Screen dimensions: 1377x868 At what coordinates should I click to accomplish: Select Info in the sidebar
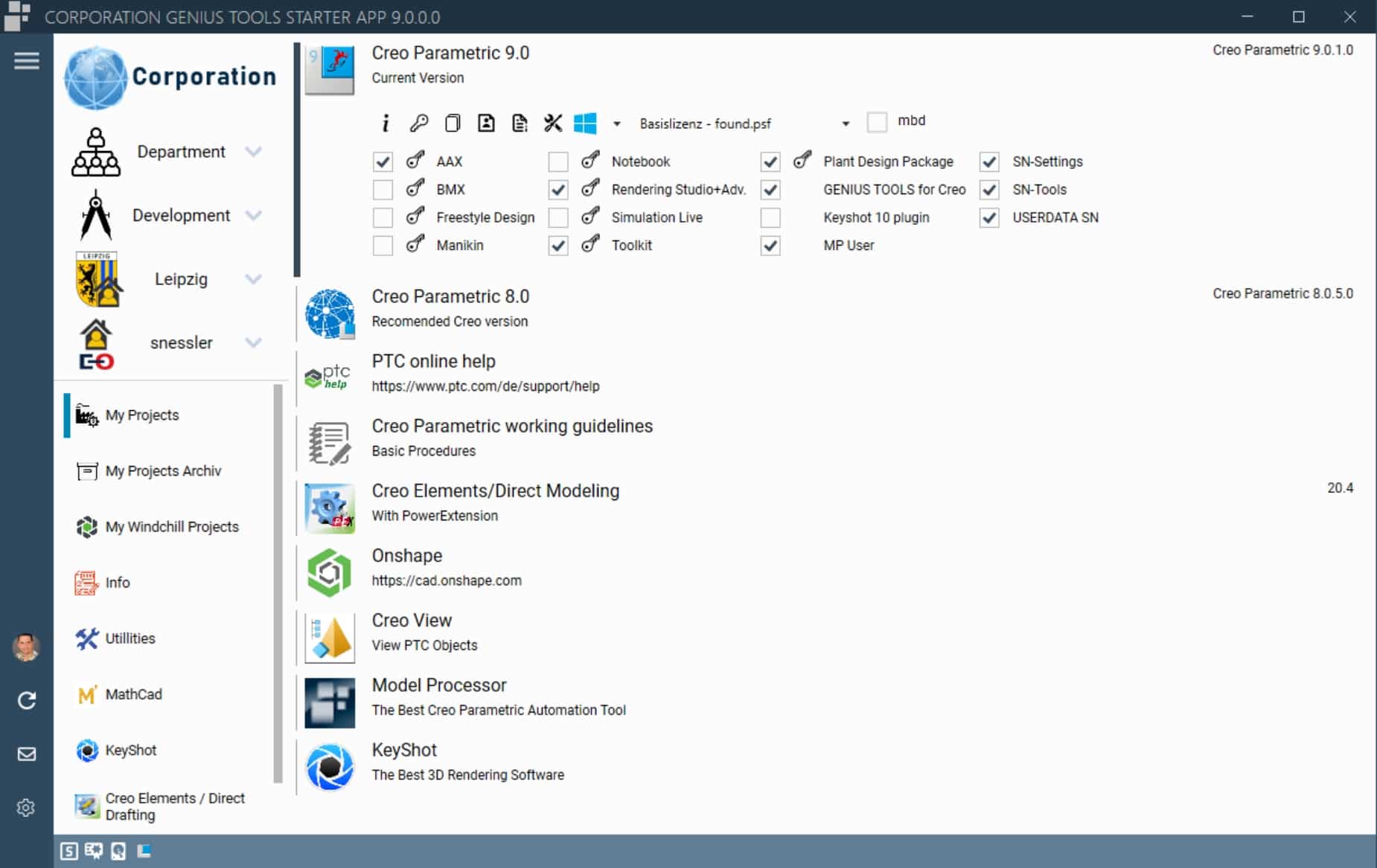point(167,583)
